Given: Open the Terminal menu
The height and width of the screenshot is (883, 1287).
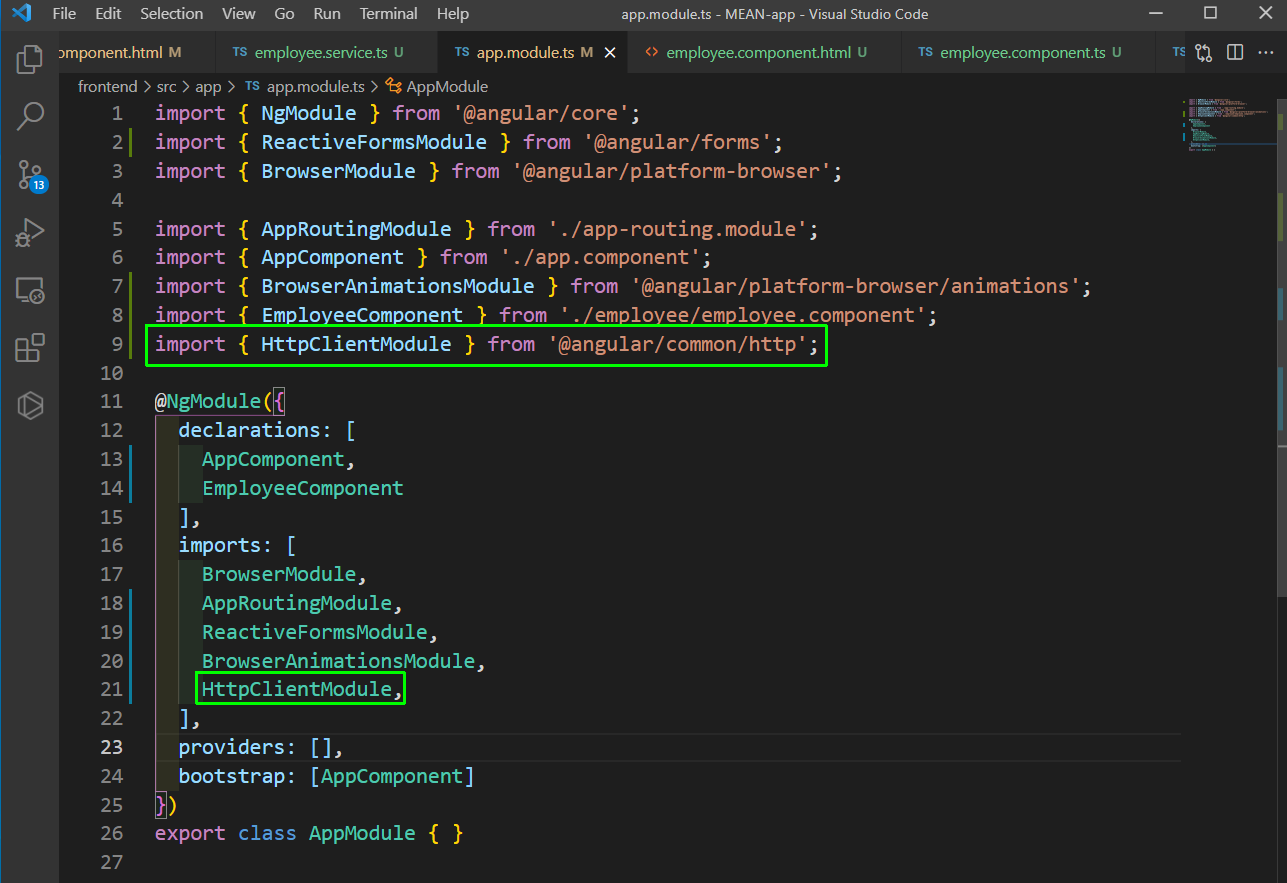Looking at the screenshot, I should 388,14.
